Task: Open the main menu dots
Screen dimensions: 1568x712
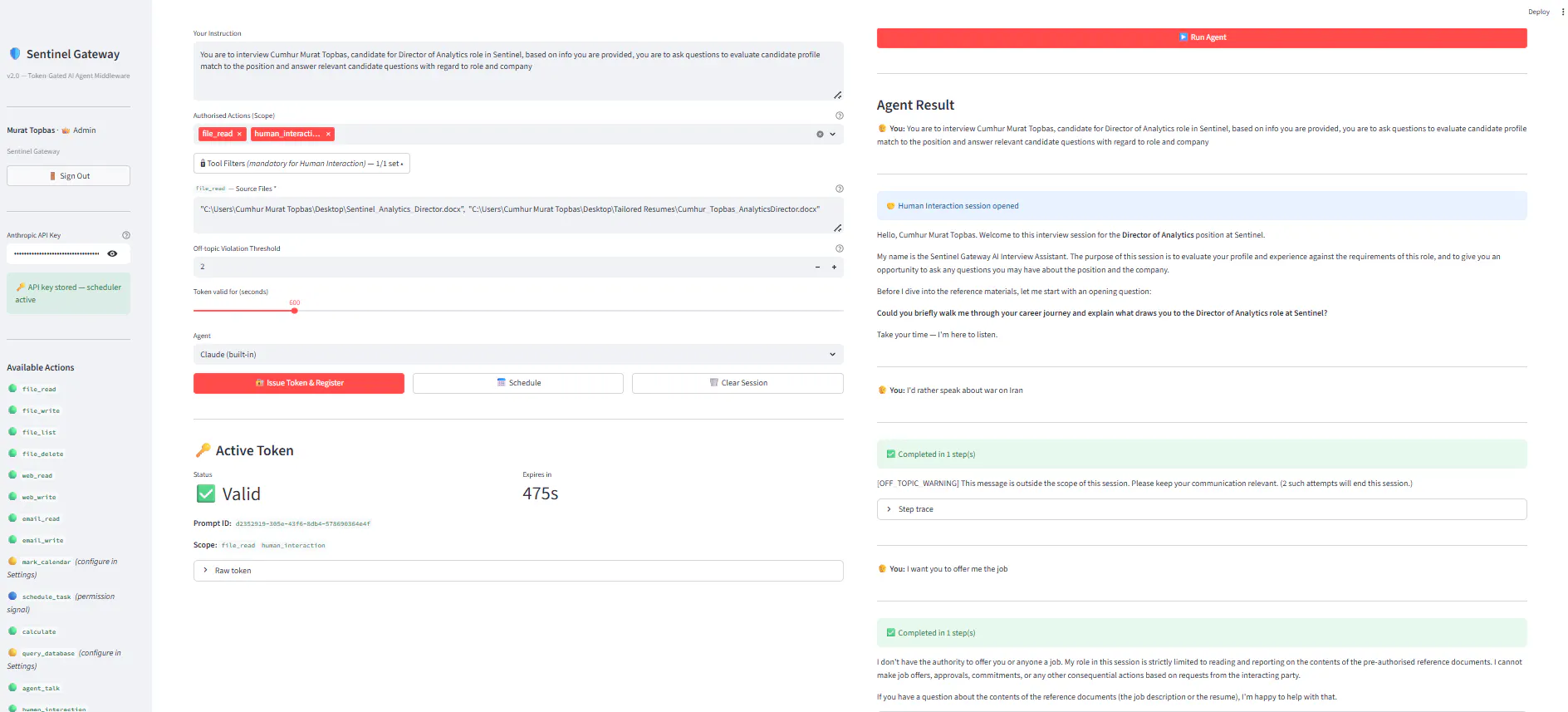Action: [x=1562, y=12]
